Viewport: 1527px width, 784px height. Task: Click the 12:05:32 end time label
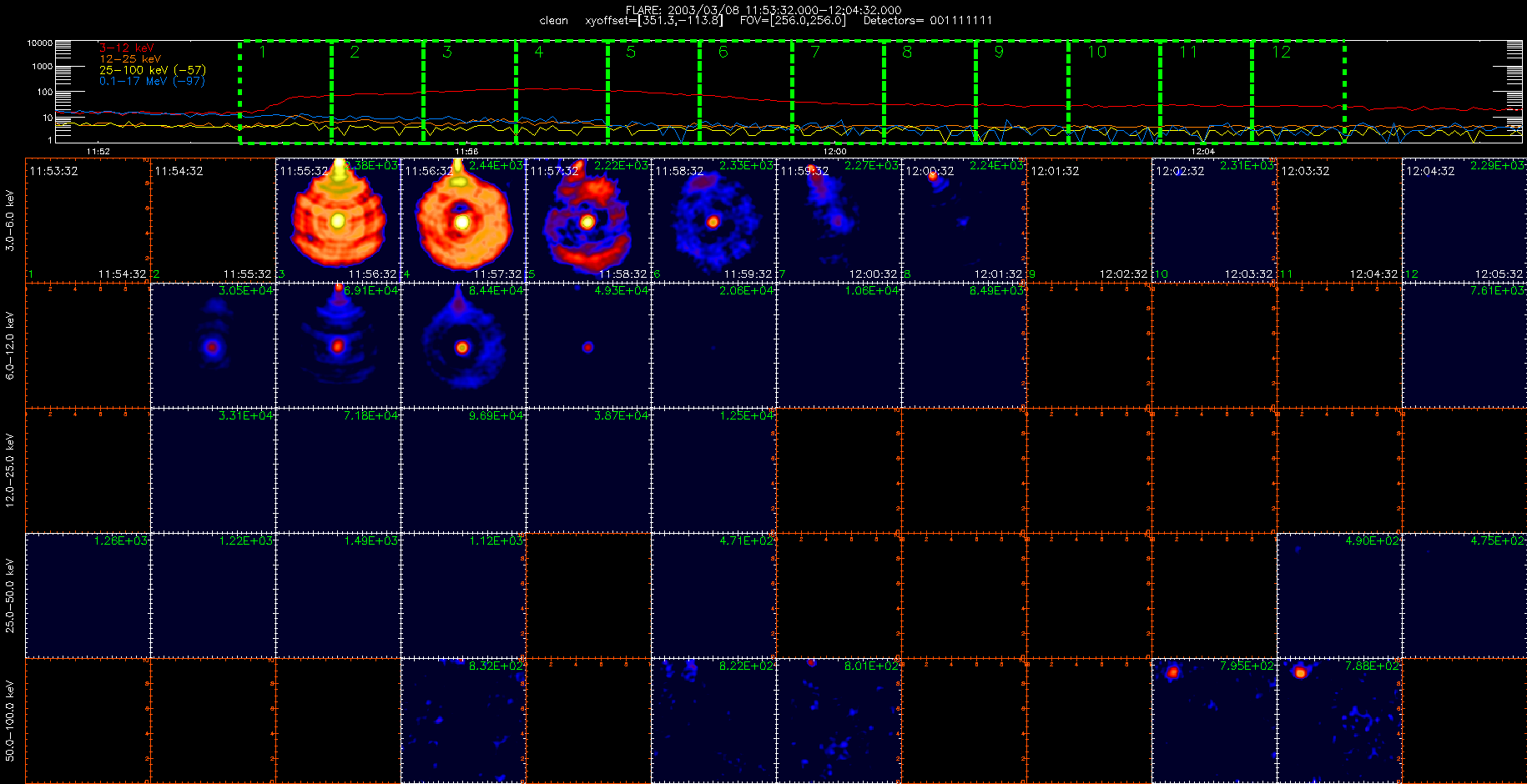click(x=1499, y=274)
